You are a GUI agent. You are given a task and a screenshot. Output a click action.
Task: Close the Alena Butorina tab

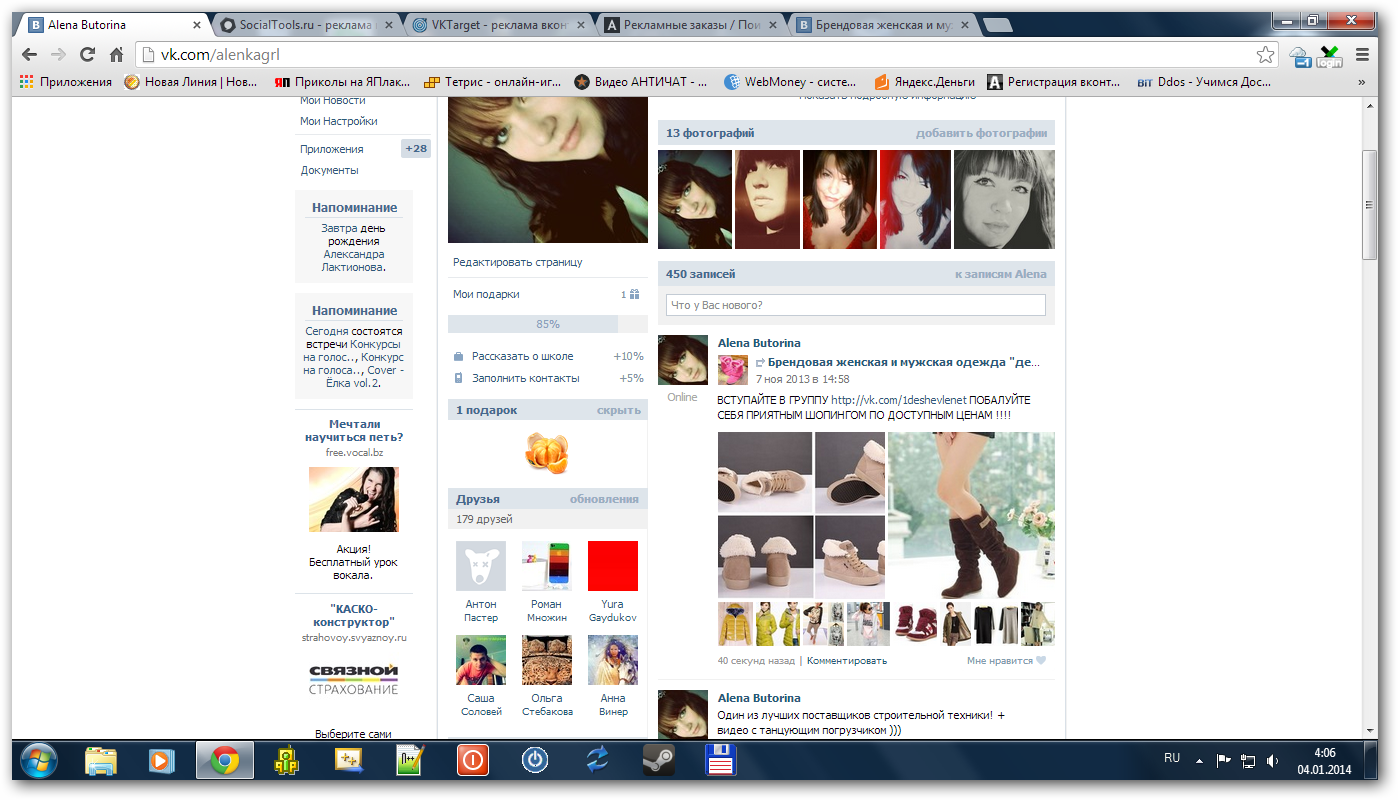tap(197, 26)
